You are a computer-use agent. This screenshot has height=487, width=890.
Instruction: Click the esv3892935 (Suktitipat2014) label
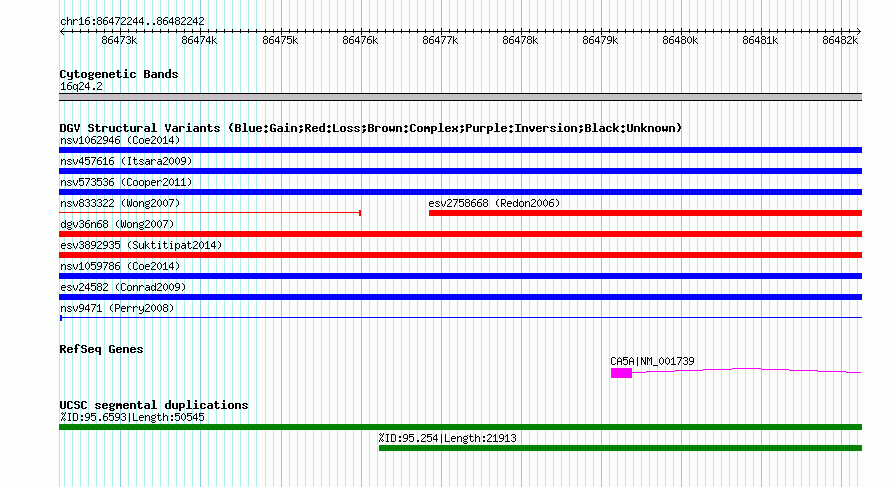[x=141, y=245]
